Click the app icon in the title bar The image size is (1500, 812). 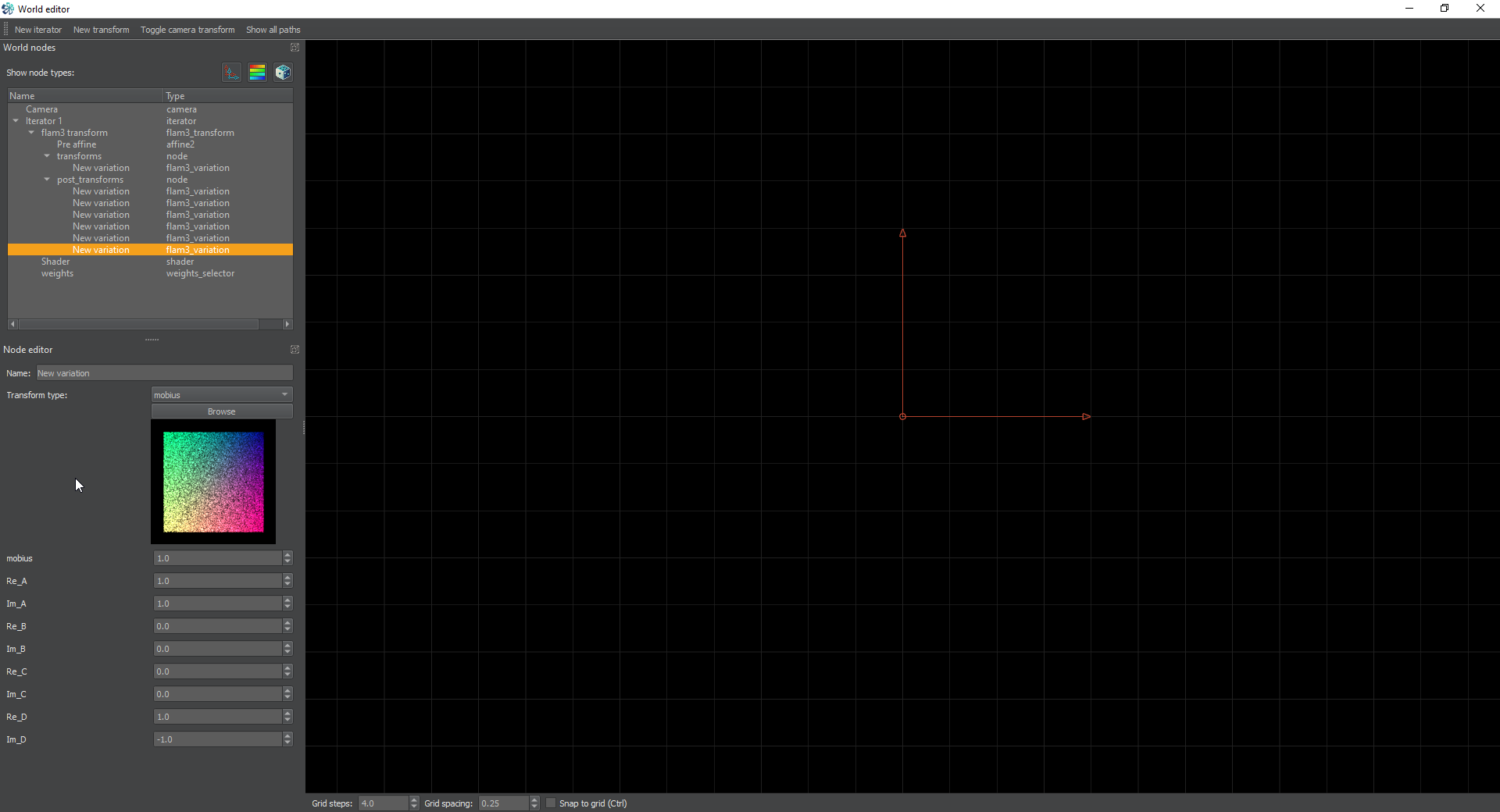point(8,9)
